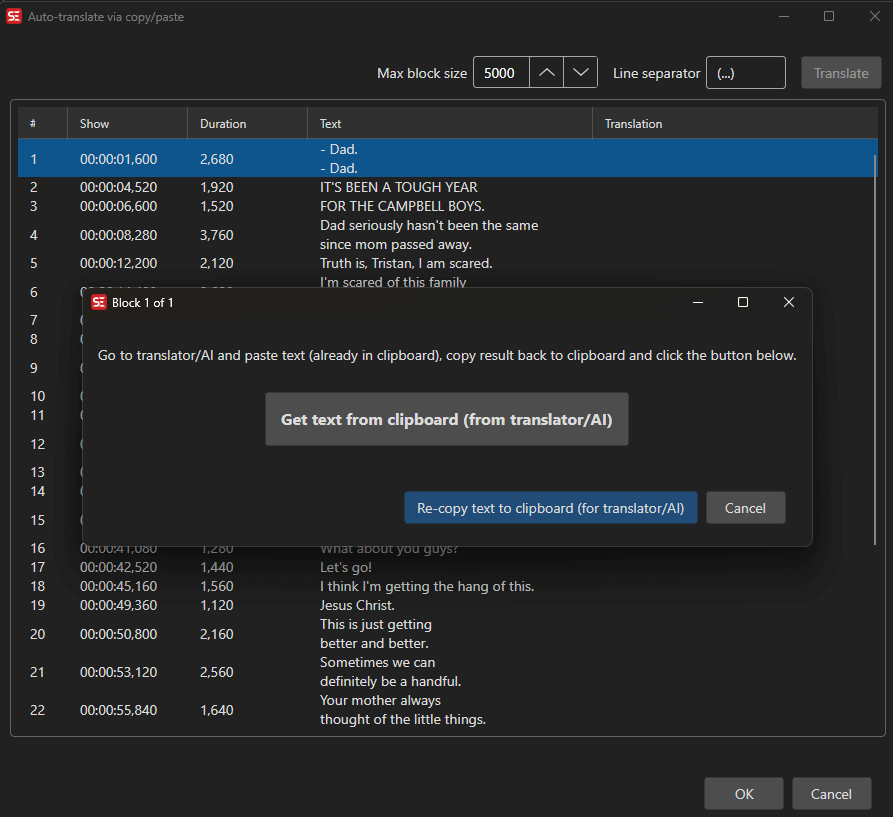
Task: Cancel the Block 1 of 1 dialog
Action: [x=745, y=508]
